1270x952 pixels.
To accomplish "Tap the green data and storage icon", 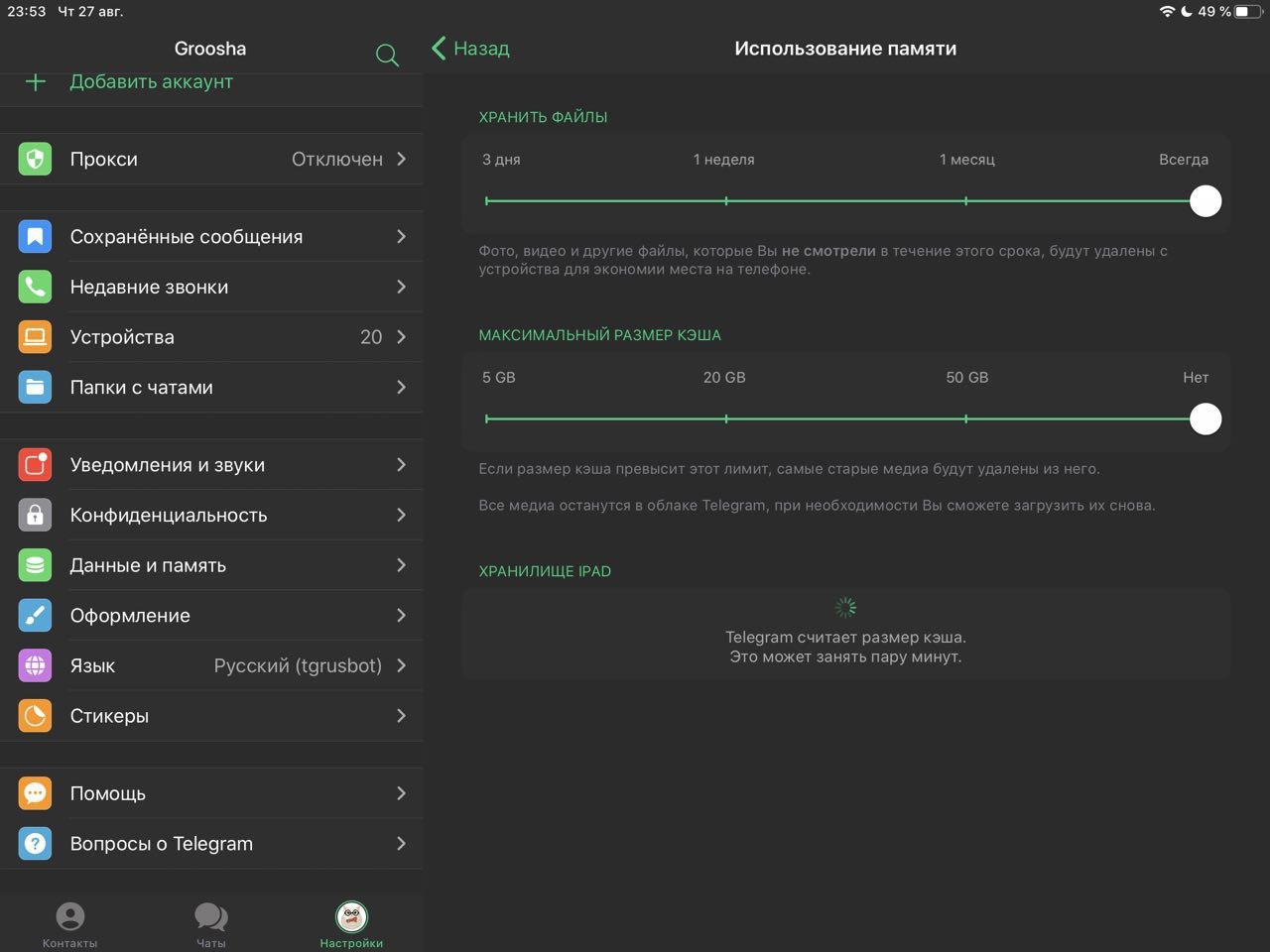I will (35, 565).
